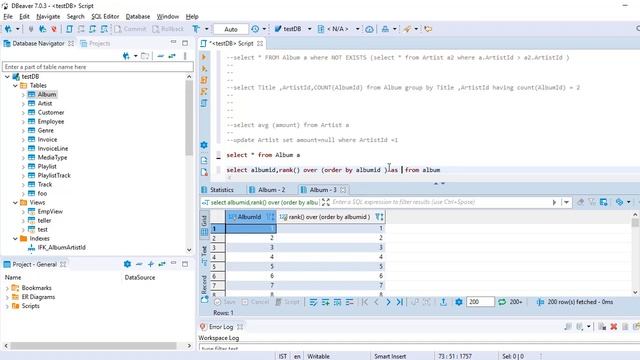Click the Rollback toolbar button
This screenshot has height=360, width=640.
click(168, 29)
